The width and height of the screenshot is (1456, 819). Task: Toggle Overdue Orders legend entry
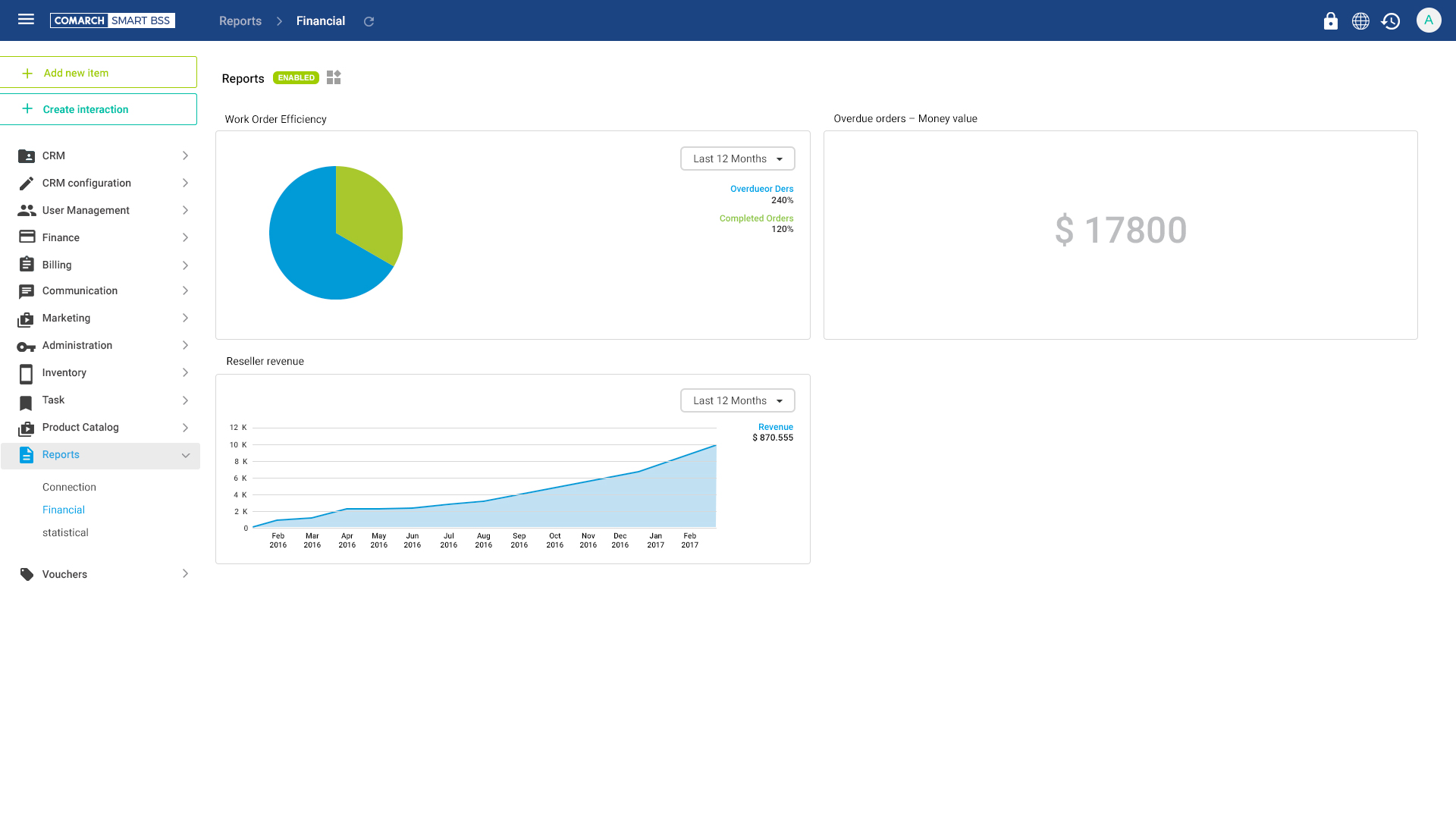pos(761,189)
